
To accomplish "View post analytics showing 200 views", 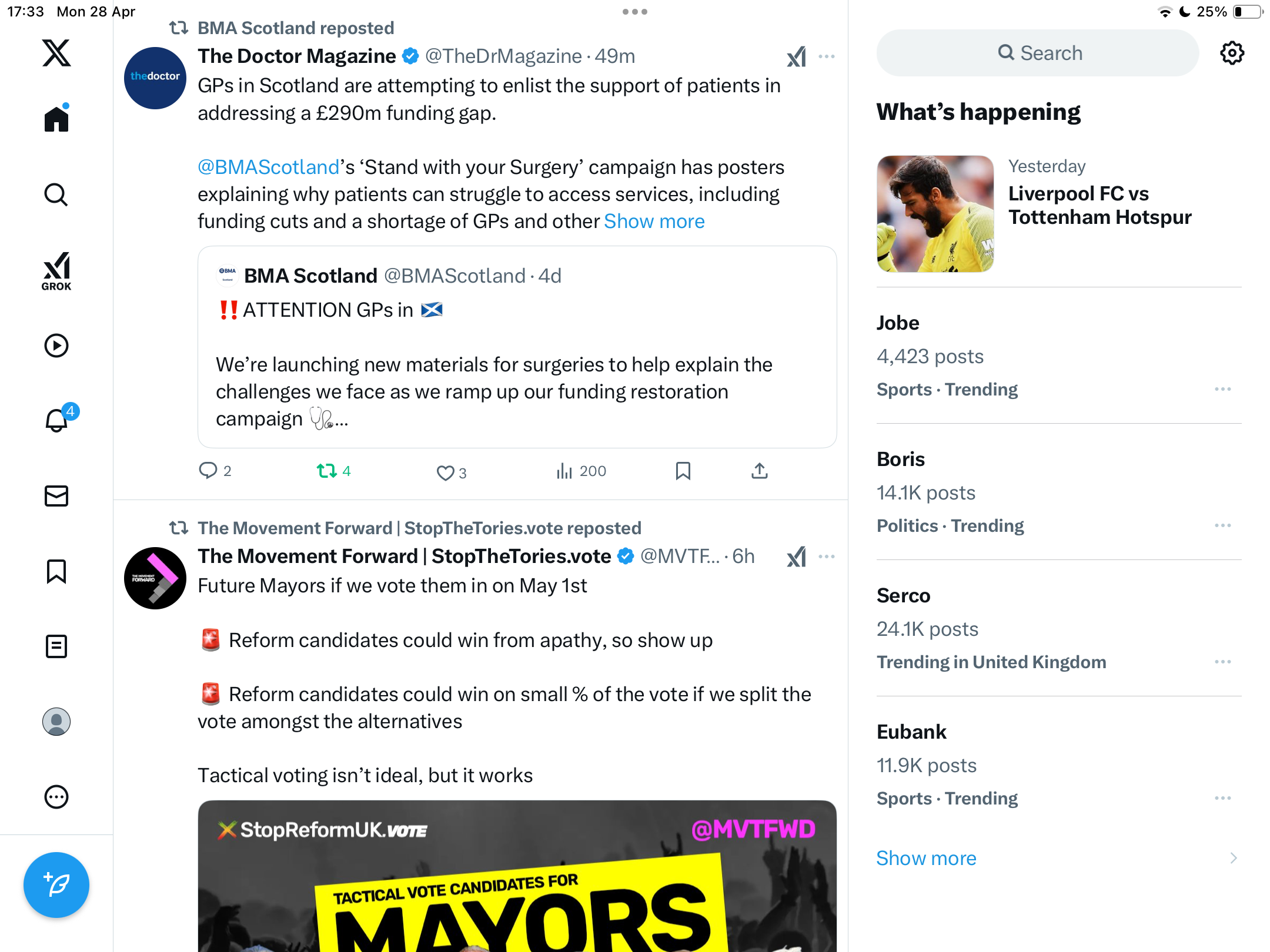I will coord(581,471).
